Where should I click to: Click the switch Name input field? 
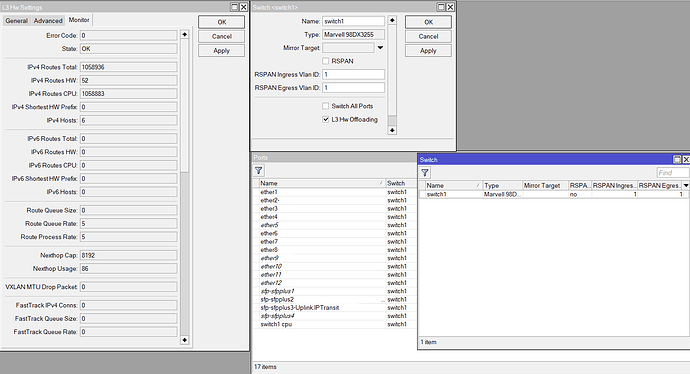point(353,21)
